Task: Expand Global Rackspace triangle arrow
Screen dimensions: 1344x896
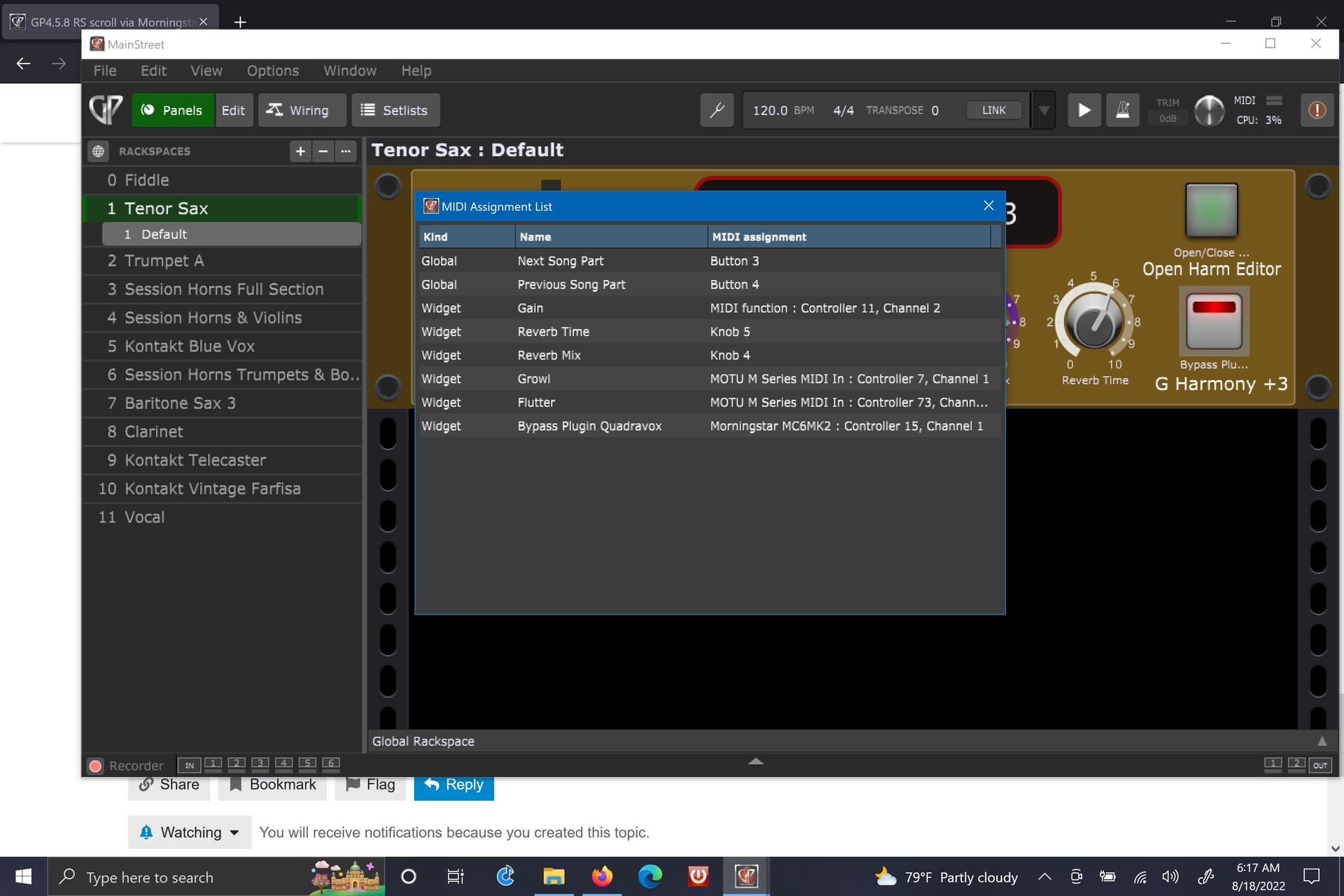Action: point(1322,741)
